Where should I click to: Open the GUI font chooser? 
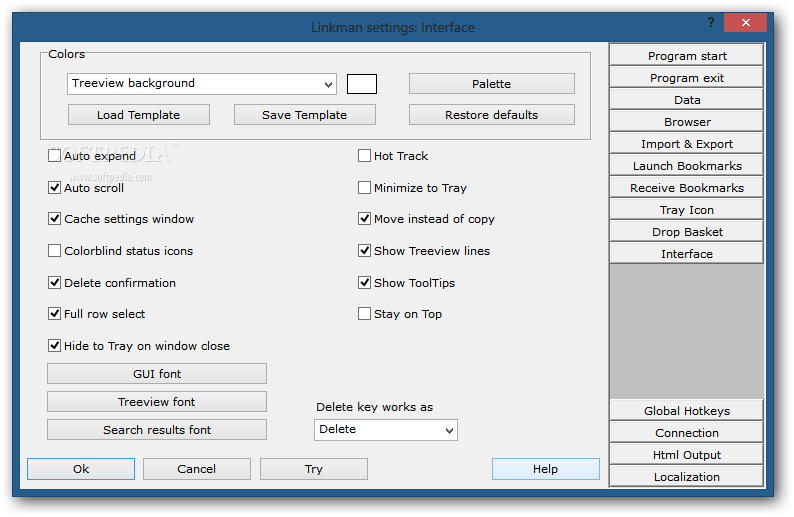tap(157, 374)
